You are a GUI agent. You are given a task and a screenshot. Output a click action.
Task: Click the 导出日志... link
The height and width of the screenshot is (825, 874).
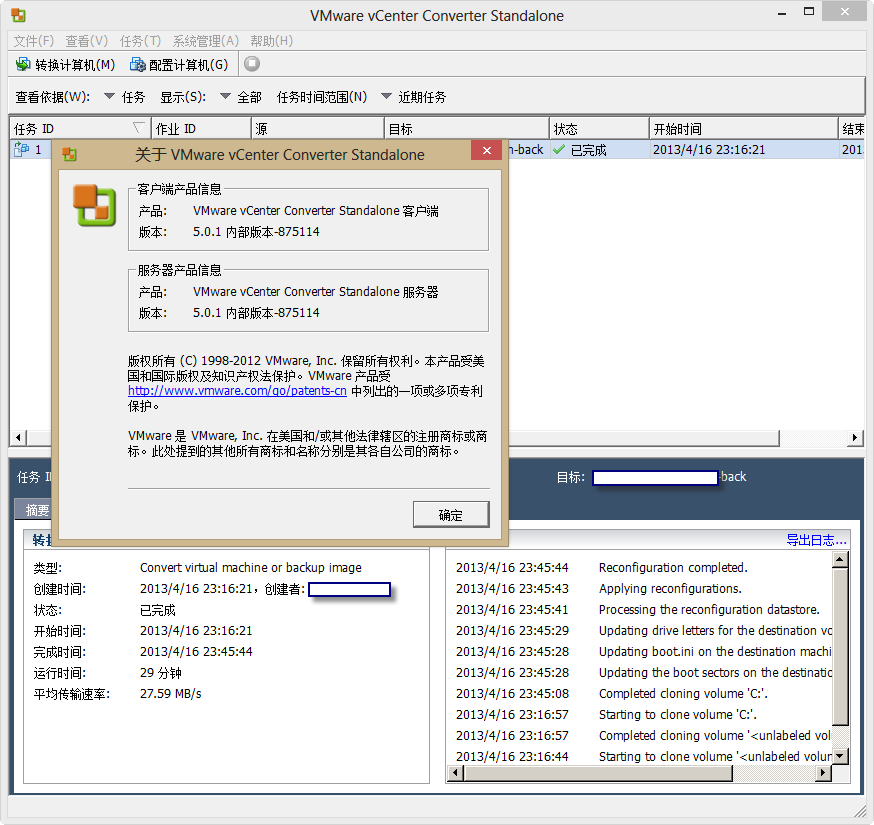pos(816,540)
